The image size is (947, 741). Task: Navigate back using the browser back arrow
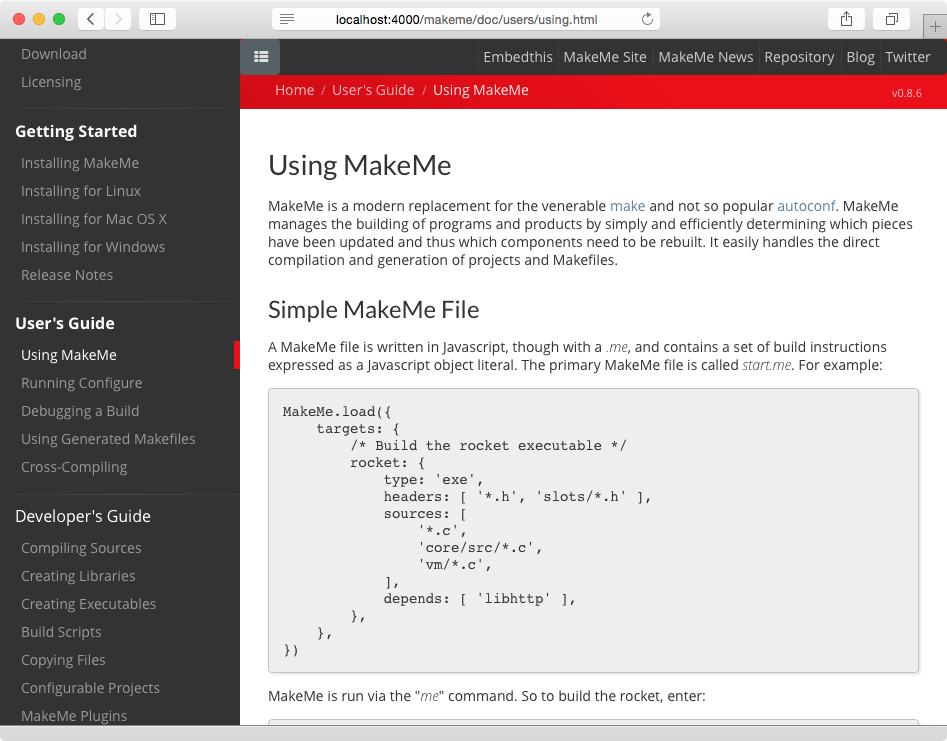click(90, 17)
